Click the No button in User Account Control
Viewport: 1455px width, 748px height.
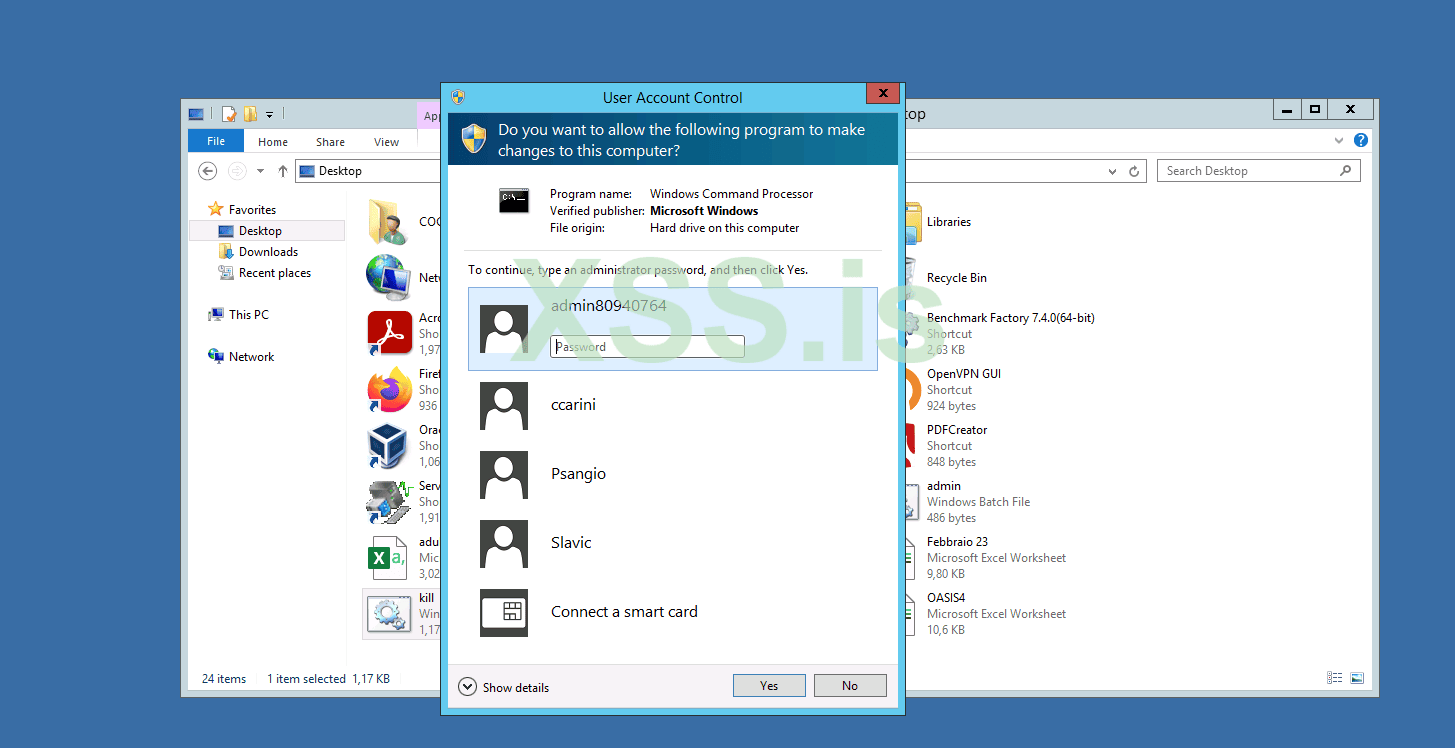tap(850, 685)
